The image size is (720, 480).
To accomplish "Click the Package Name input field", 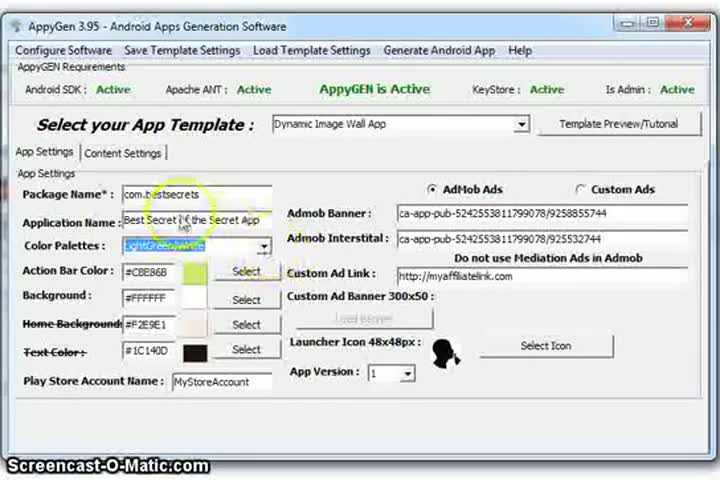I will point(197,195).
